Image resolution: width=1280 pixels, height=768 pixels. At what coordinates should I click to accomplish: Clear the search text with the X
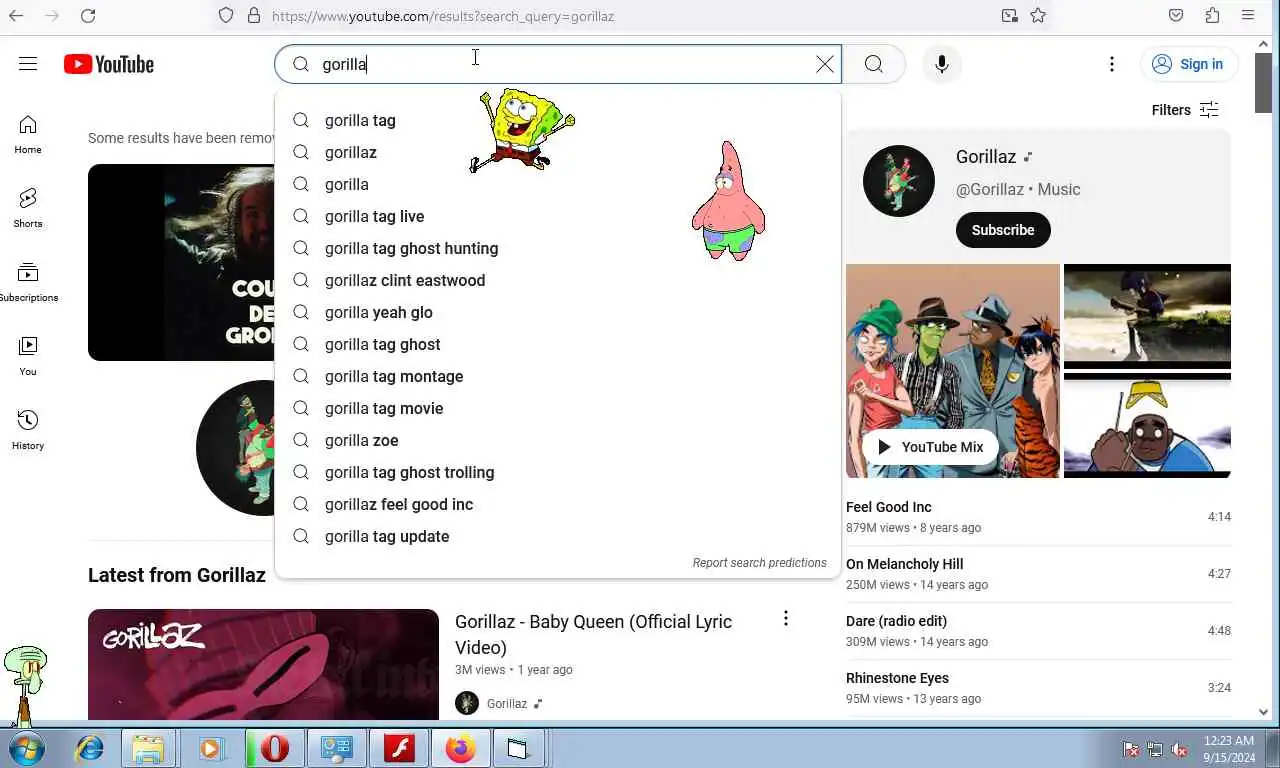pos(825,64)
